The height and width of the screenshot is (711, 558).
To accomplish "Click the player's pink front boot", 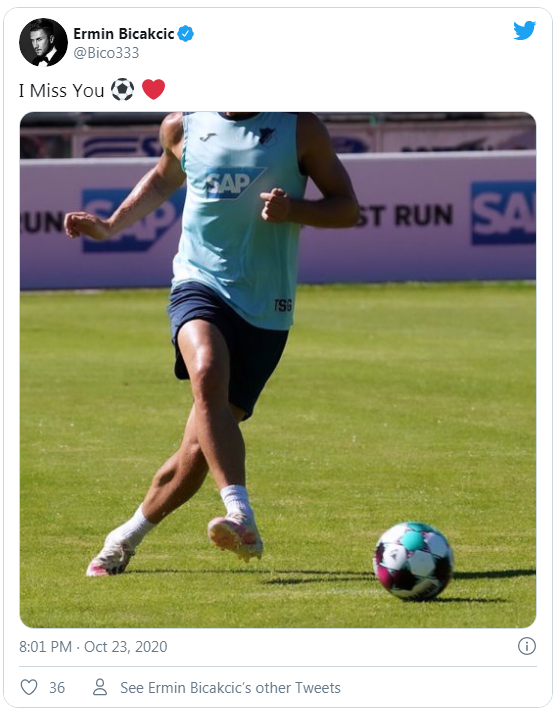I will (x=235, y=537).
